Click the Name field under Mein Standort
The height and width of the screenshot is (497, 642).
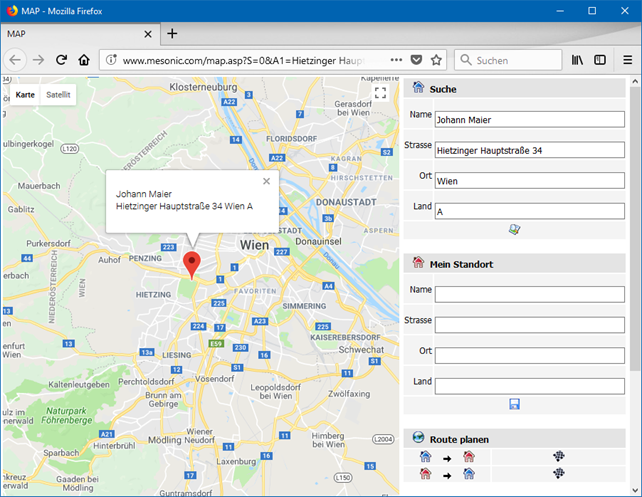pos(529,294)
